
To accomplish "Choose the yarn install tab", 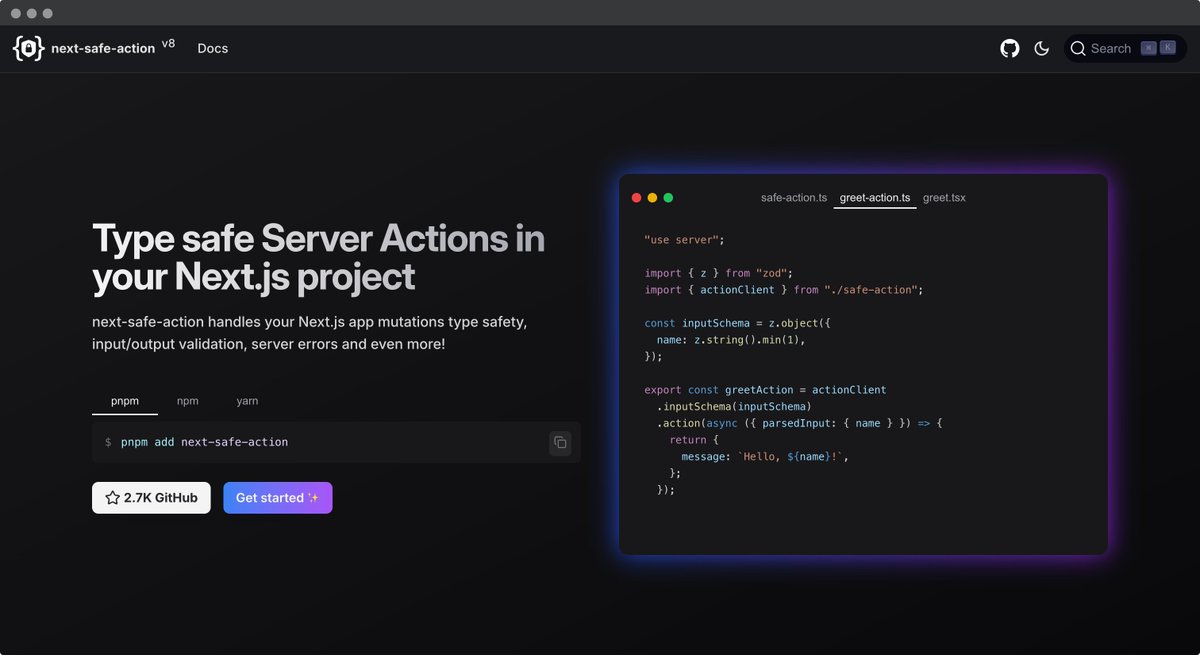I will click(x=246, y=400).
